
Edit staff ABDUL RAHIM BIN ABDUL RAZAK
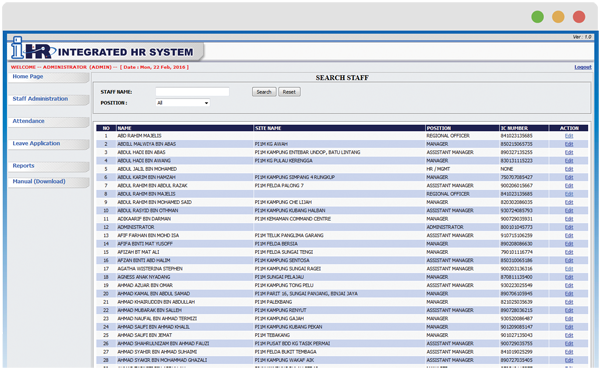point(569,186)
